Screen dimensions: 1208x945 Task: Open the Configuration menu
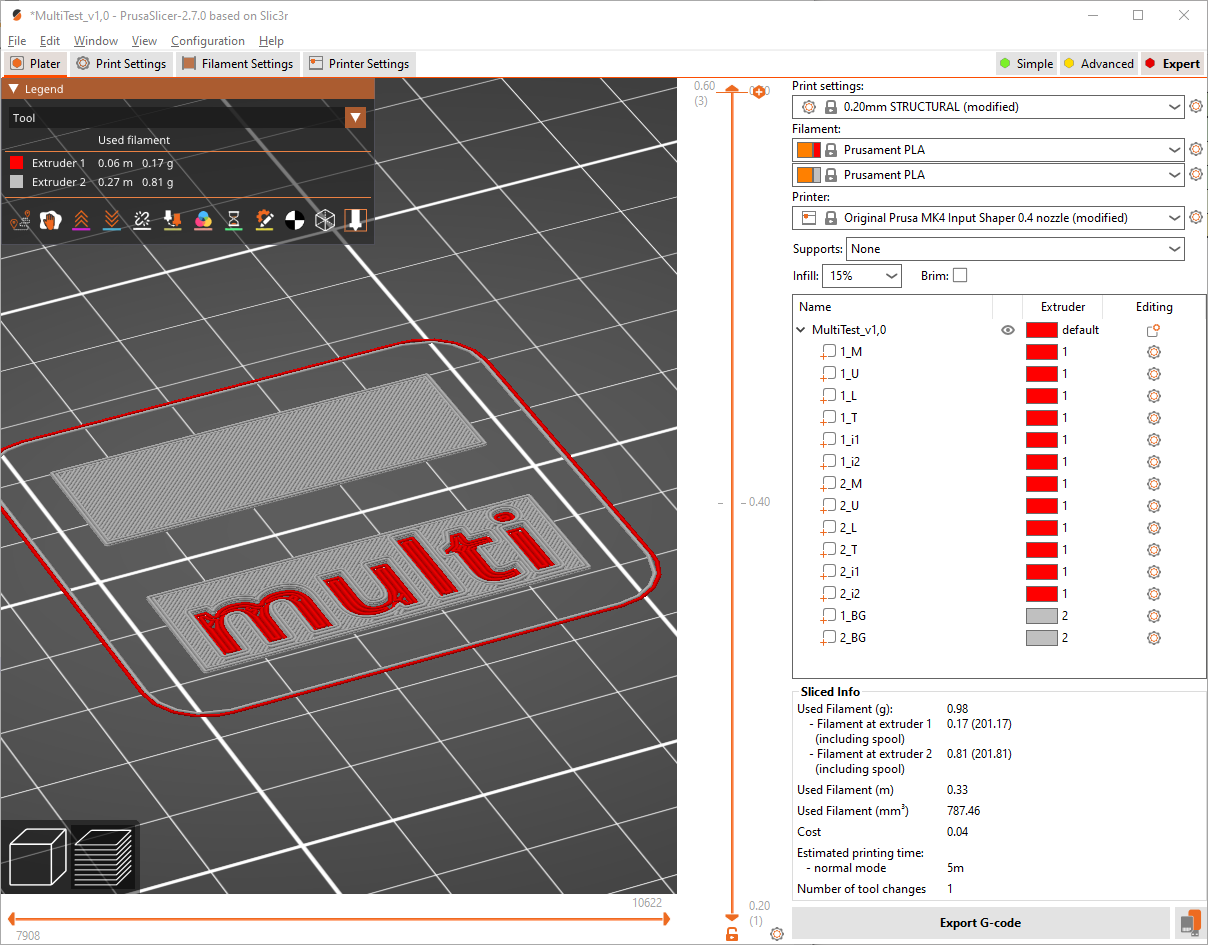click(x=208, y=41)
